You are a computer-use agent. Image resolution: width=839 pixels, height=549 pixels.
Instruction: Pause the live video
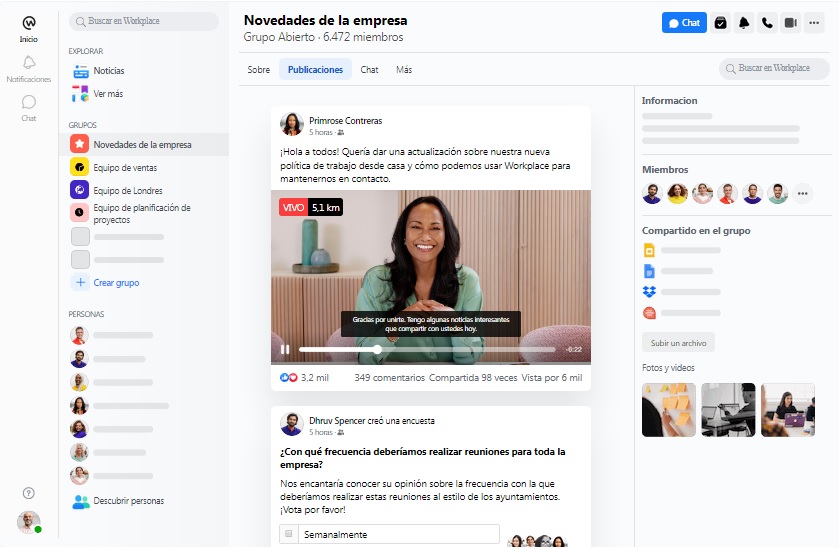[285, 349]
